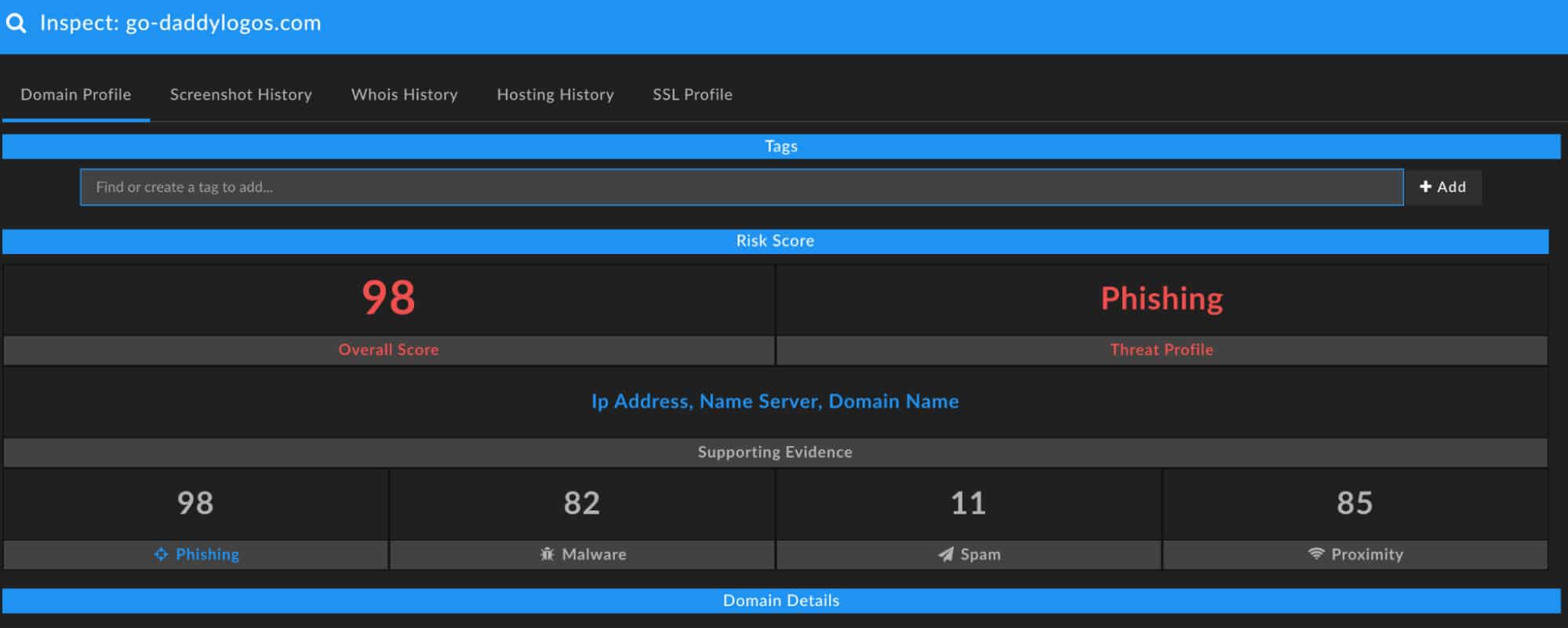Click the gray phishing score value 98
The width and height of the screenshot is (1568, 628).
click(195, 503)
